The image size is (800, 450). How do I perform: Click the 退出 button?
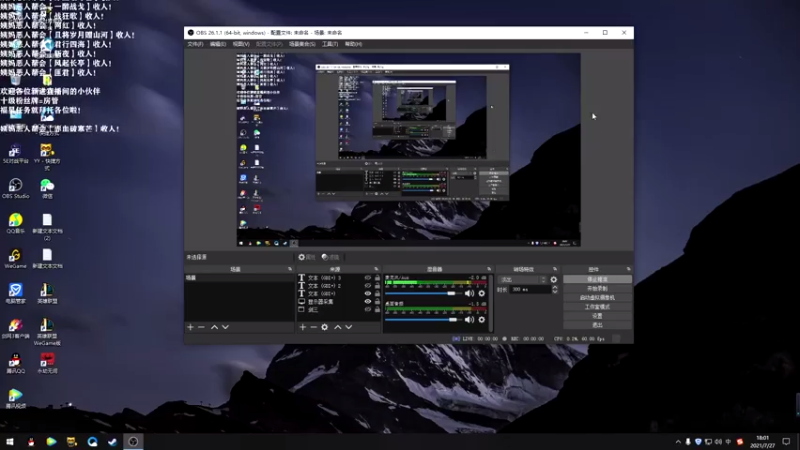pyautogui.click(x=597, y=325)
